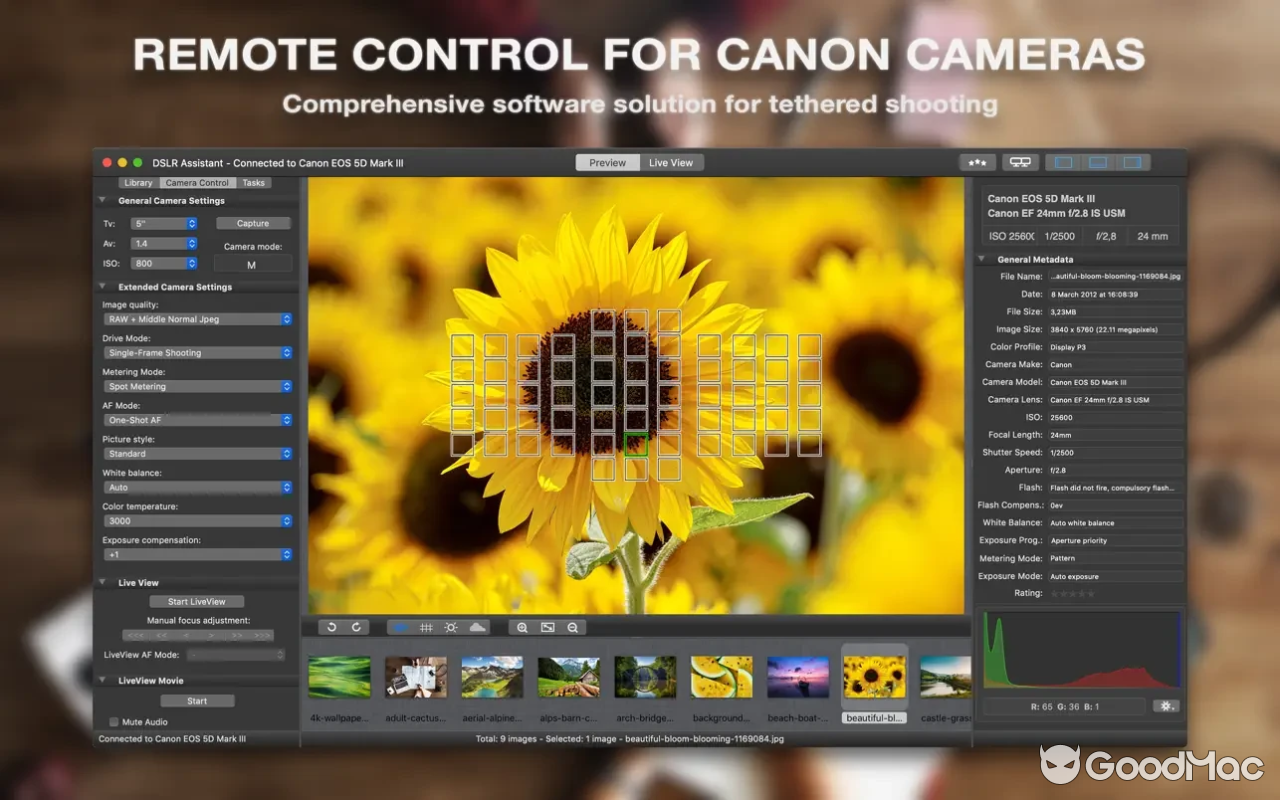Toggle the focus points overlay button

400,627
